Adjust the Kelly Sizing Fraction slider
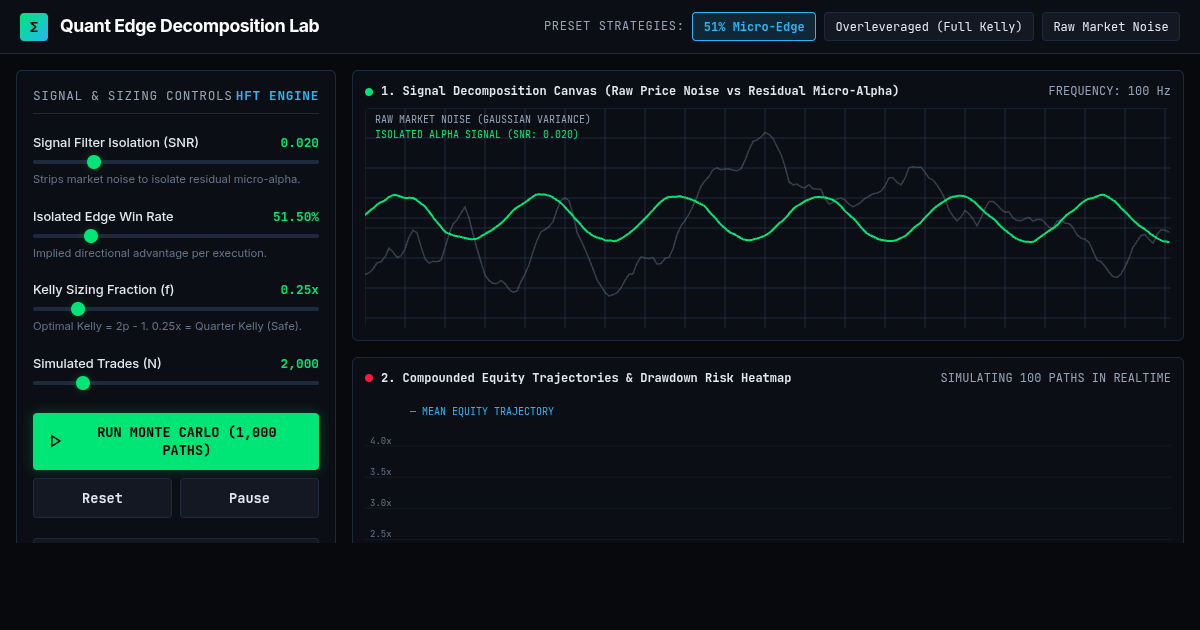1200x630 pixels. 176,309
